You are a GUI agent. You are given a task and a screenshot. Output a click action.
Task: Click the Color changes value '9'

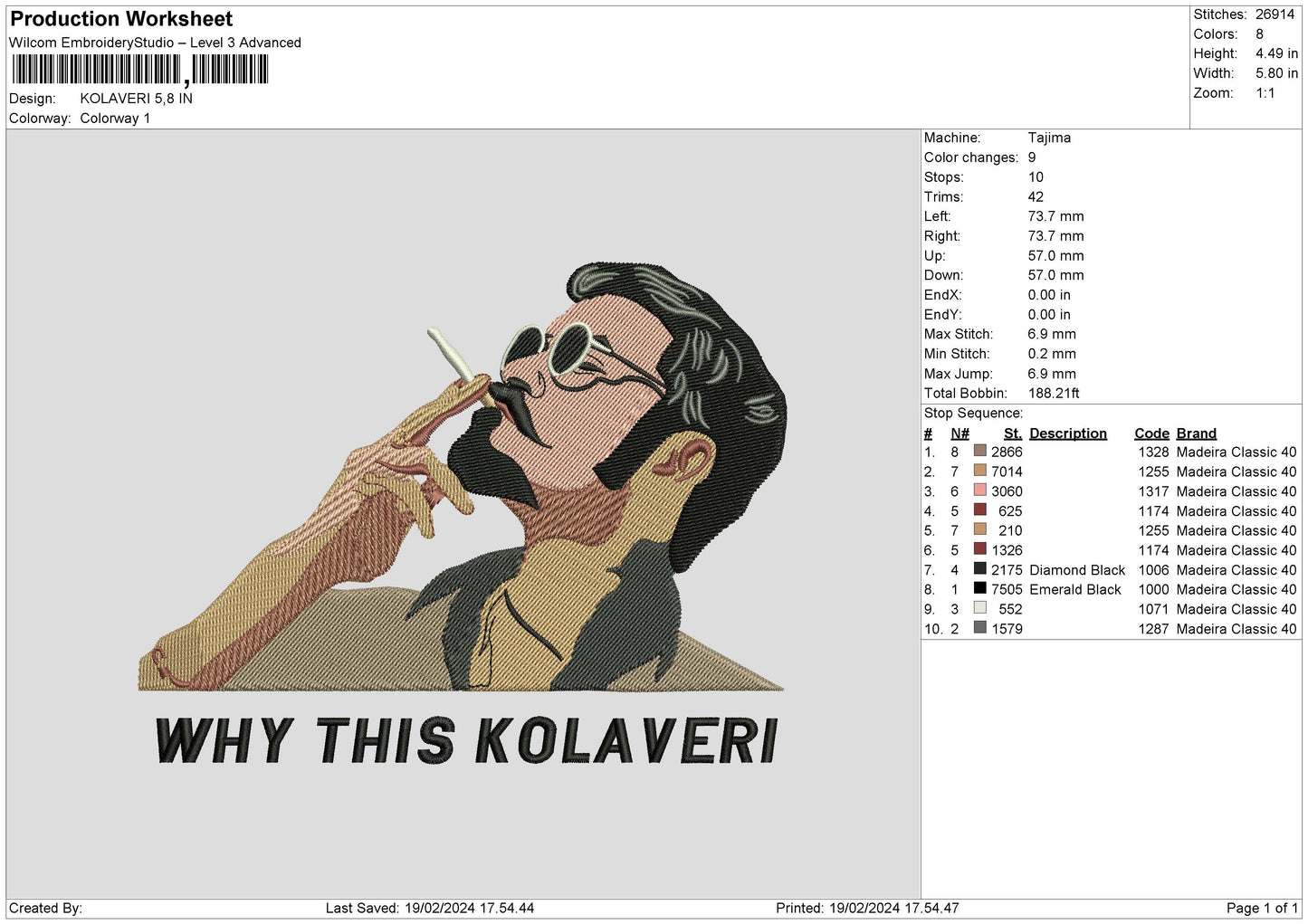tap(1032, 157)
